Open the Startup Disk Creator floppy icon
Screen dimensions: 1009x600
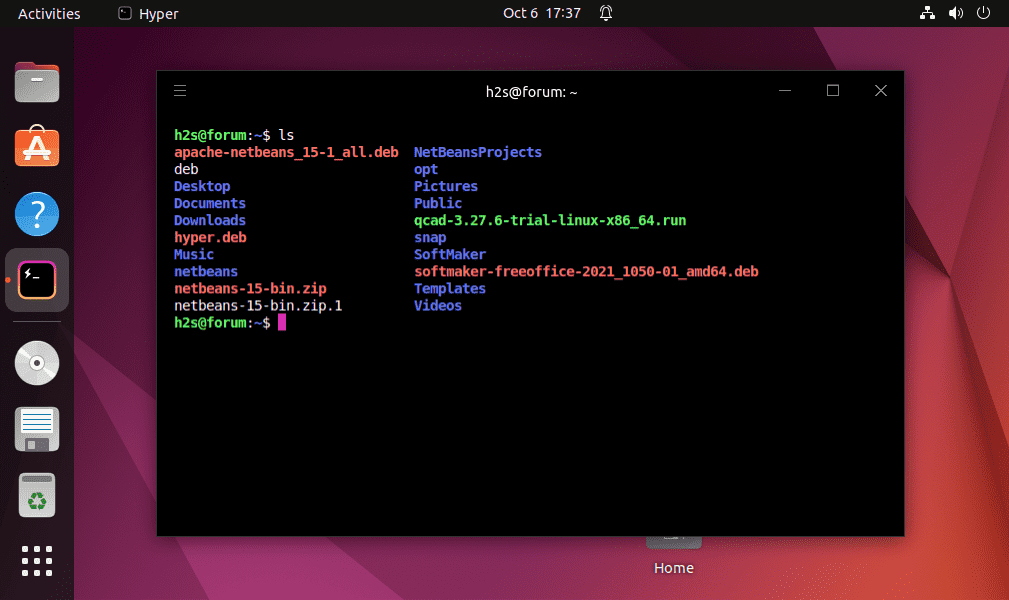(x=37, y=428)
